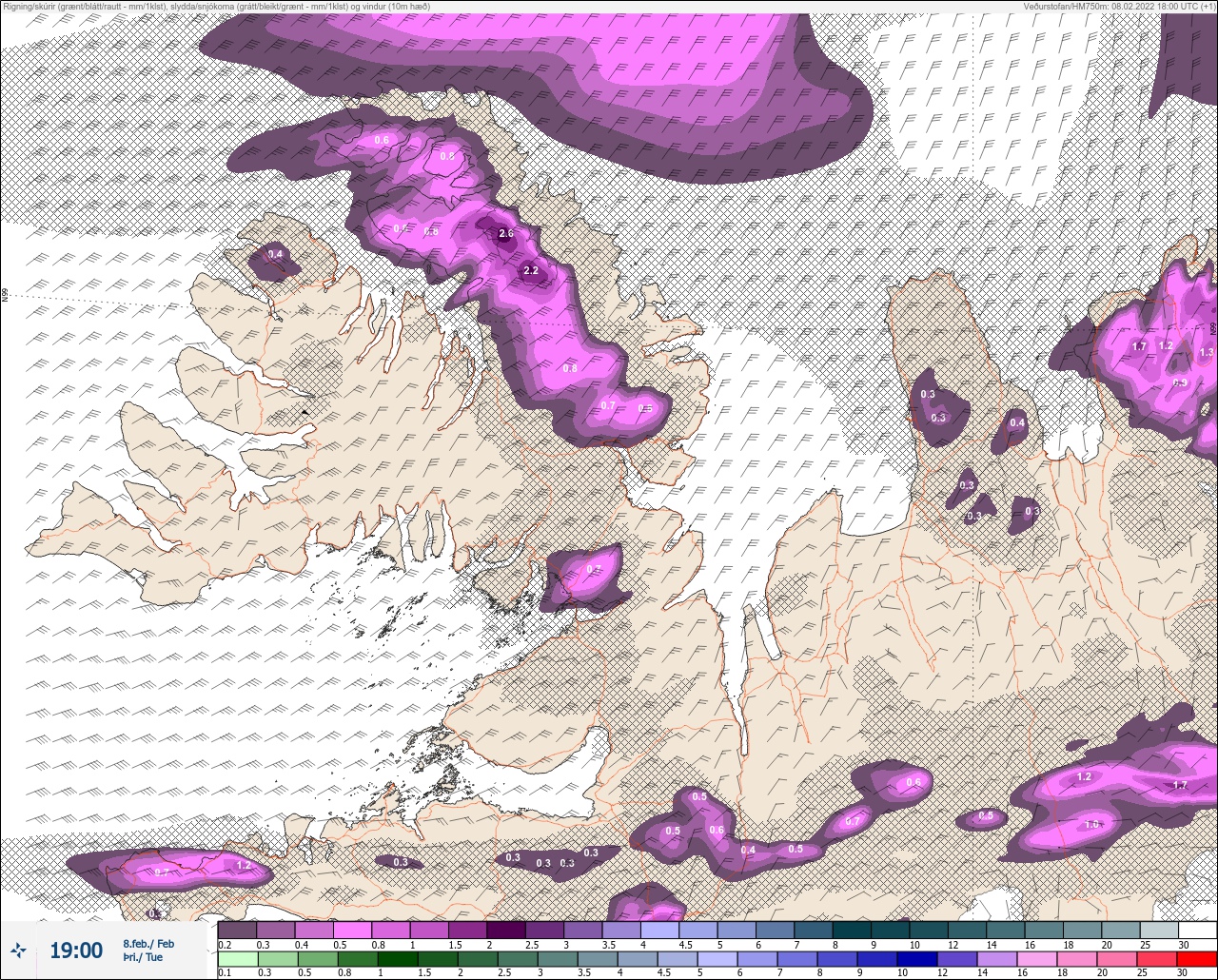
Task: Click the 1.0 value in the southeast snow band
Action: [x=1091, y=824]
